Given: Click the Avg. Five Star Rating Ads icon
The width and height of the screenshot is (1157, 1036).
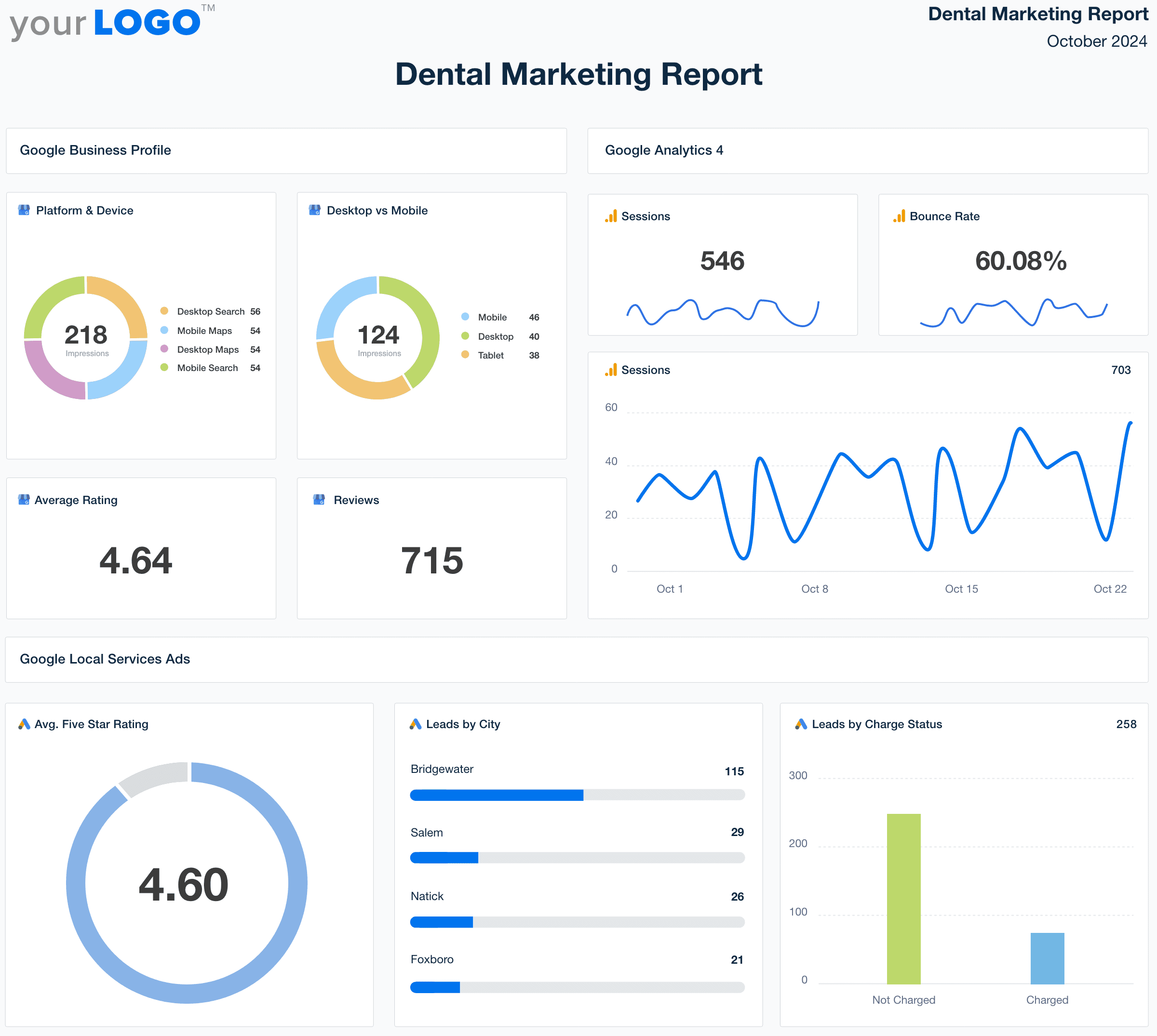Looking at the screenshot, I should [24, 724].
